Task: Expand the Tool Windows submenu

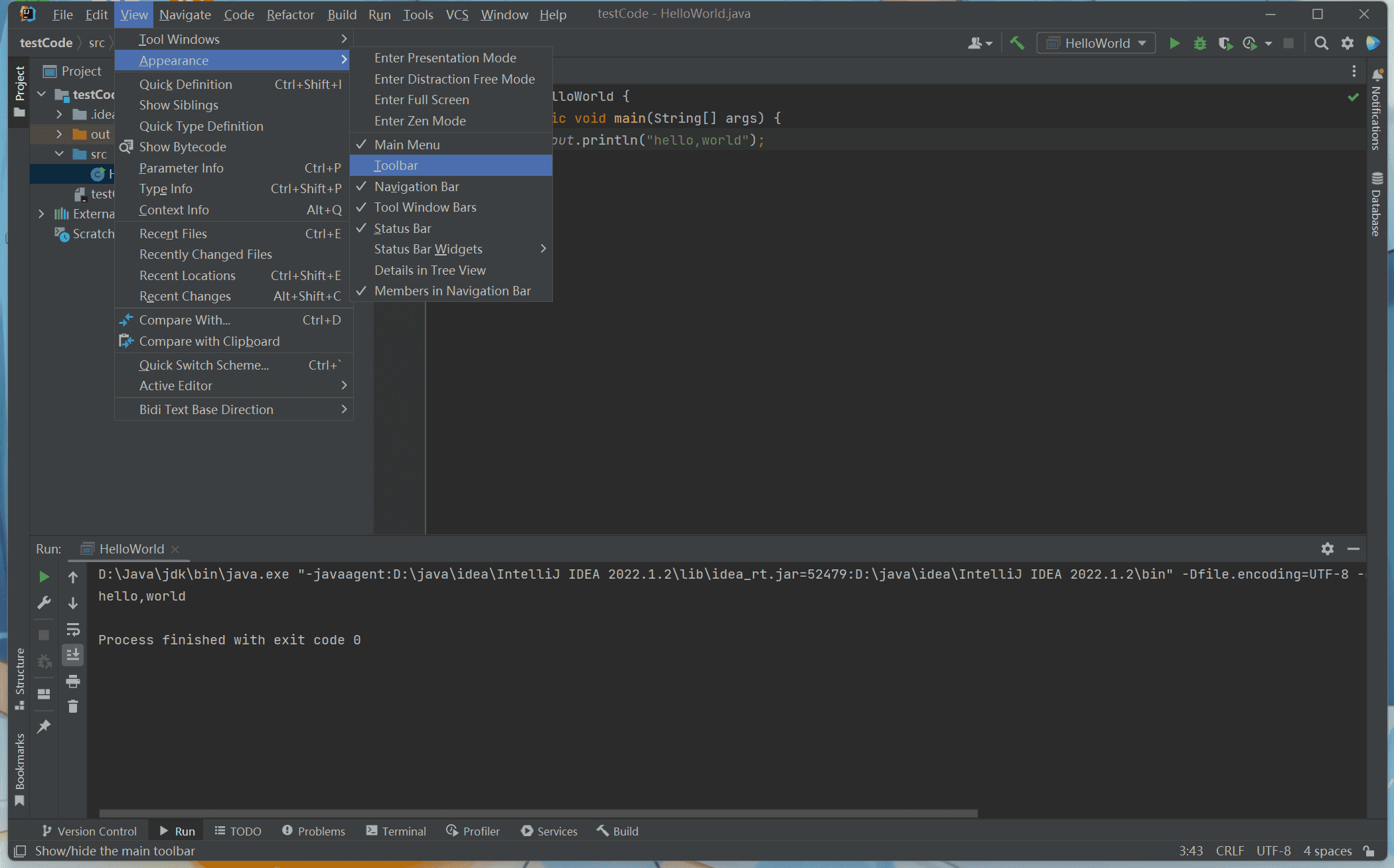Action: 234,39
